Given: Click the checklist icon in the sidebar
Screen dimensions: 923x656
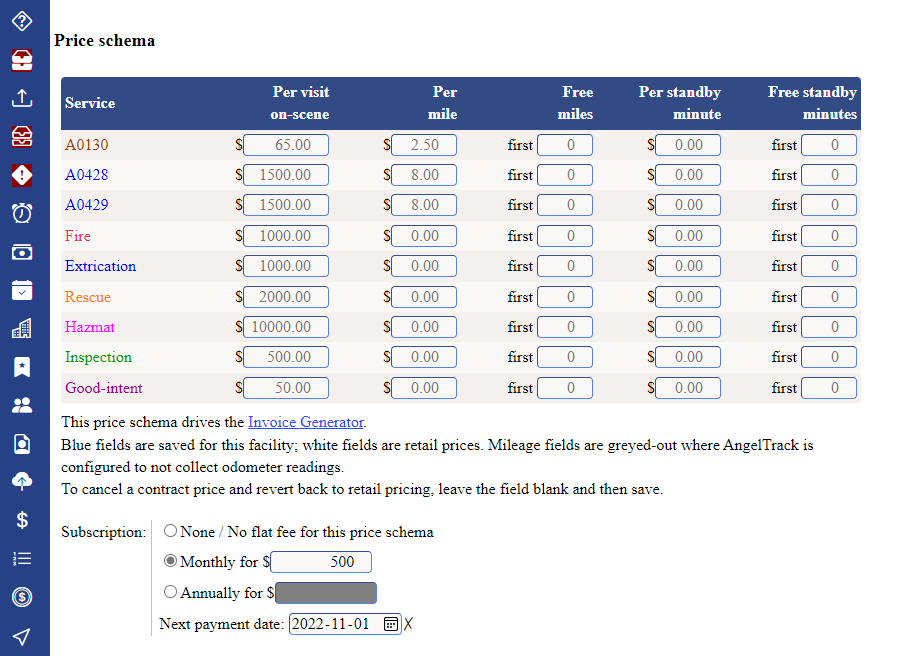Looking at the screenshot, I should pos(22,558).
